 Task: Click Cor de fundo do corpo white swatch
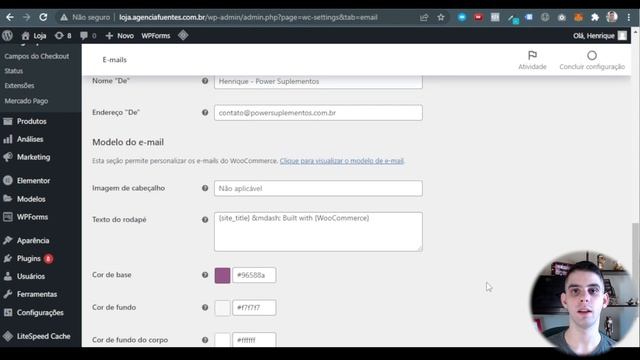click(222, 340)
